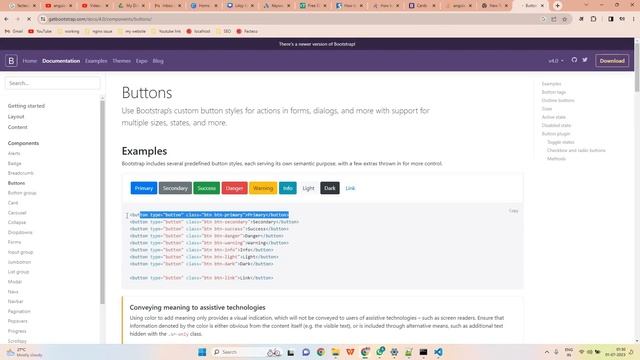Click the Download button

point(611,60)
